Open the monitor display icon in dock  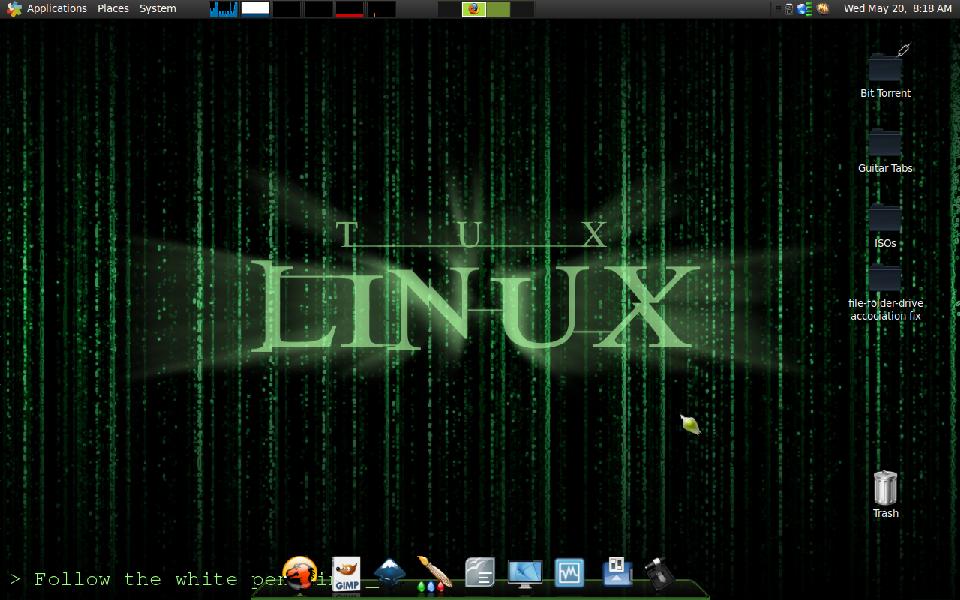click(525, 574)
